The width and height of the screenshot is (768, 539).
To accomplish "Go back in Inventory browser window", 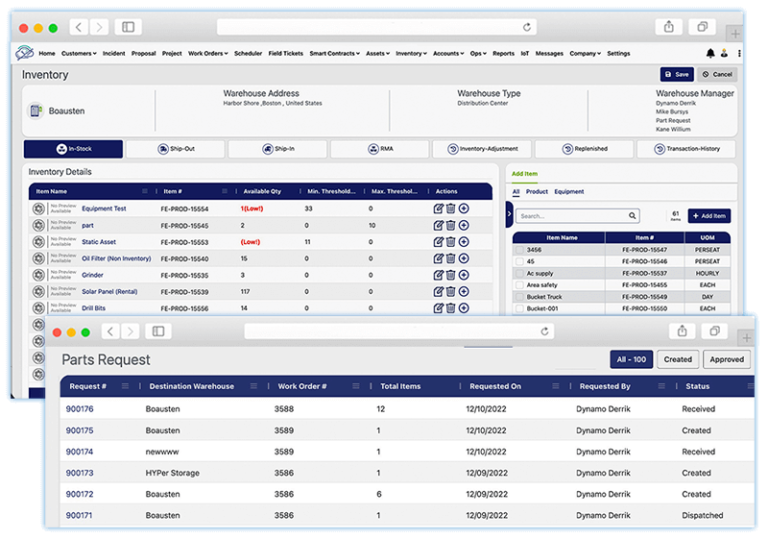I will pos(79,27).
